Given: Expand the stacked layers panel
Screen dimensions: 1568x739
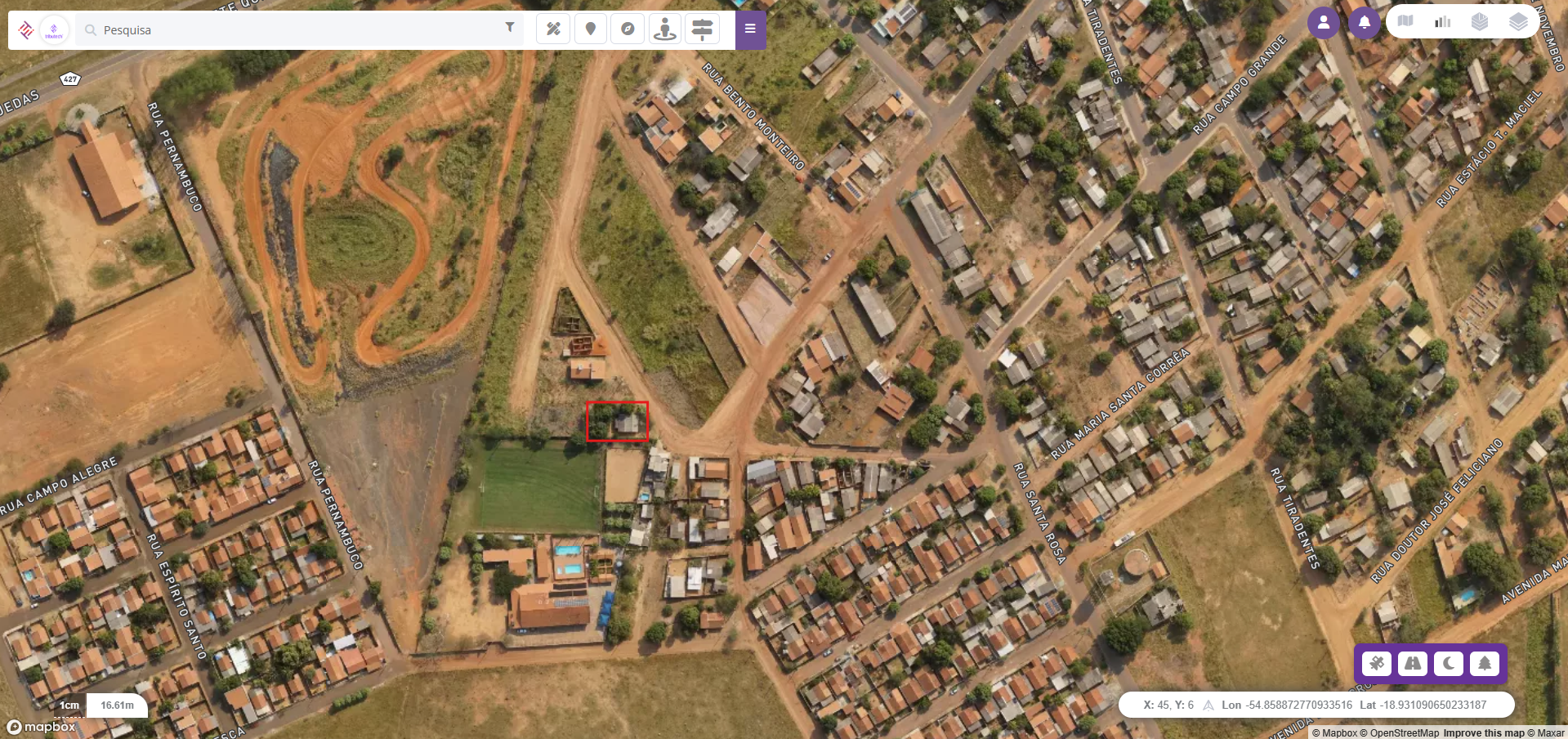Looking at the screenshot, I should click(x=1518, y=21).
